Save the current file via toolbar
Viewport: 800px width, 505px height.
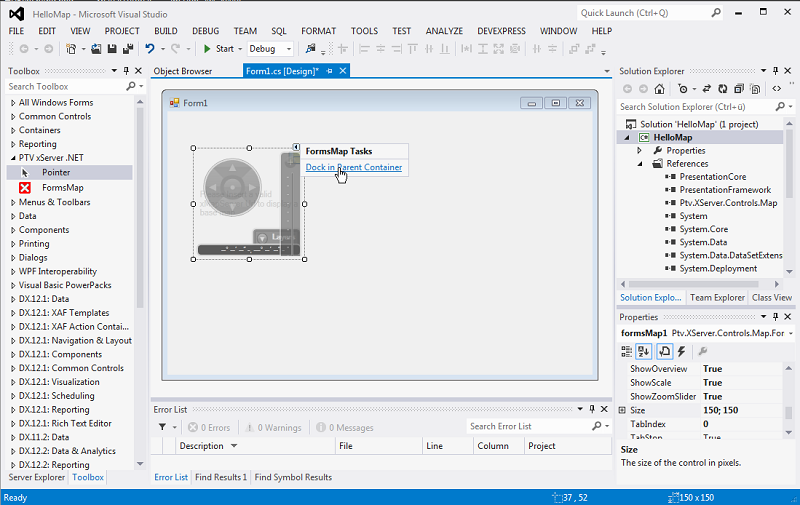[112, 49]
